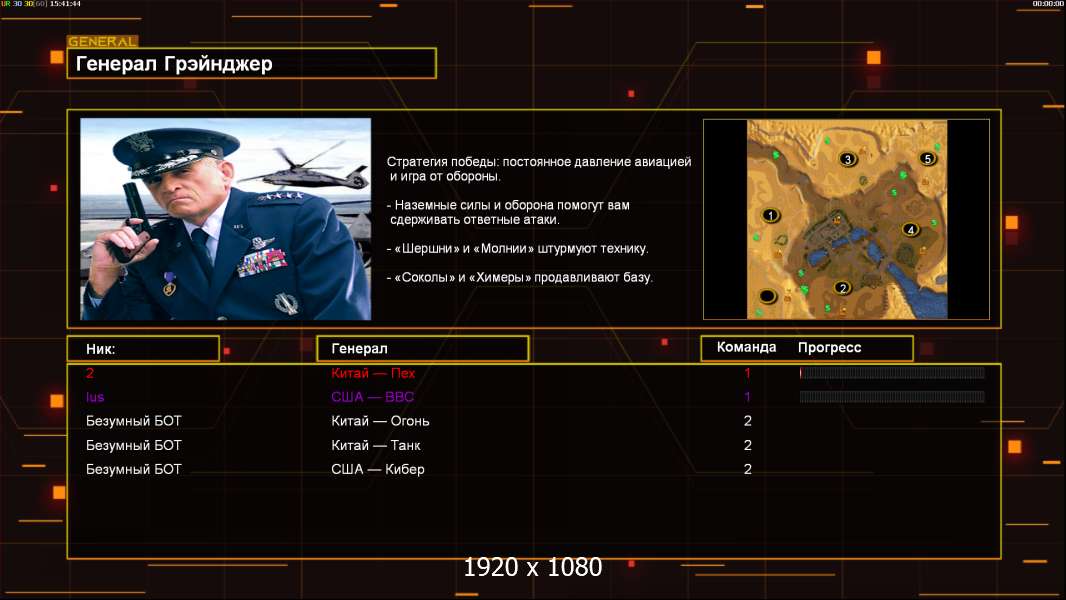This screenshot has height=600, width=1066.
Task: Click progress bar of player "lus"
Action: [892, 397]
